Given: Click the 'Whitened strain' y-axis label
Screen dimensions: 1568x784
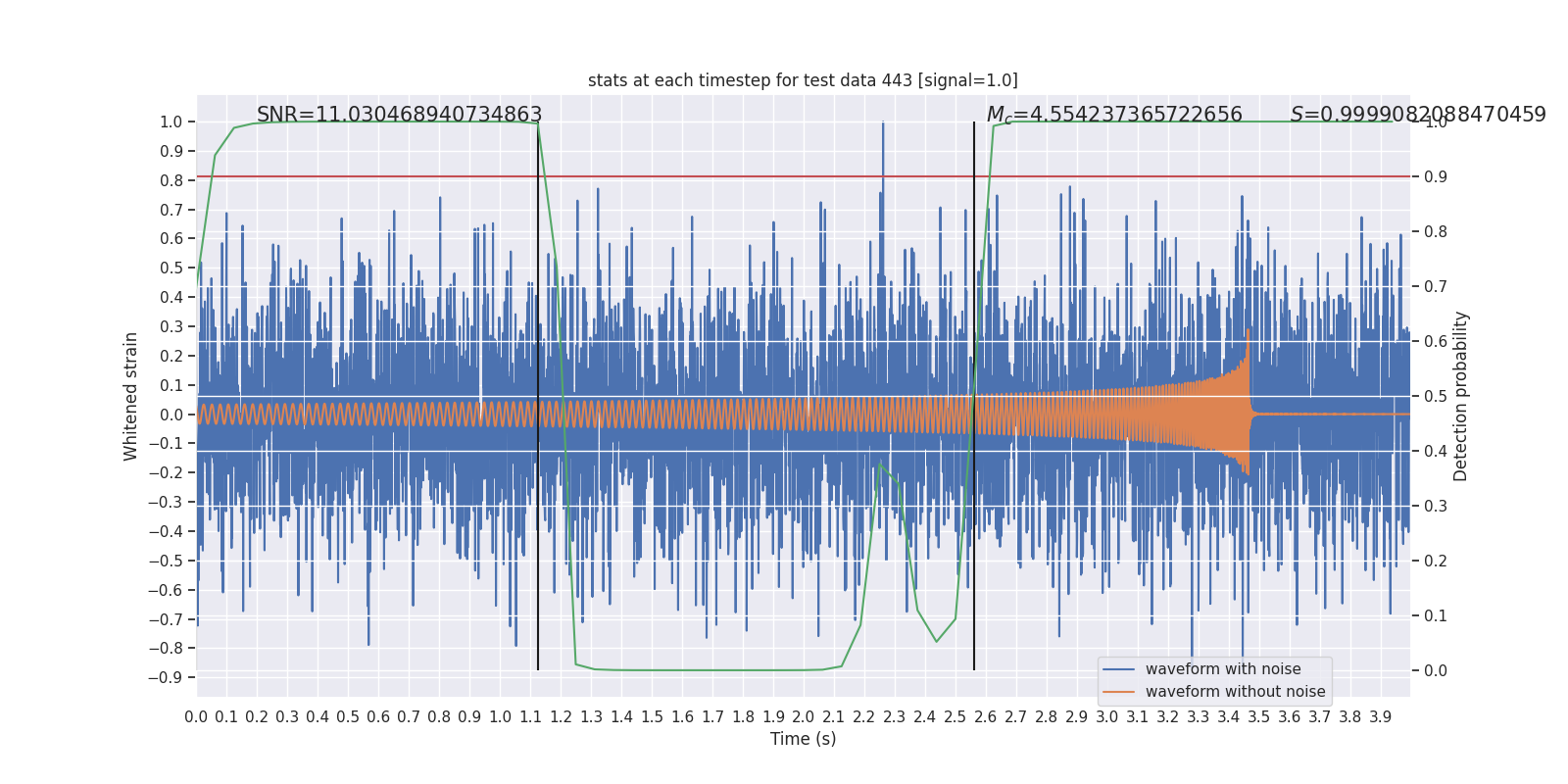Looking at the screenshot, I should pyautogui.click(x=131, y=396).
